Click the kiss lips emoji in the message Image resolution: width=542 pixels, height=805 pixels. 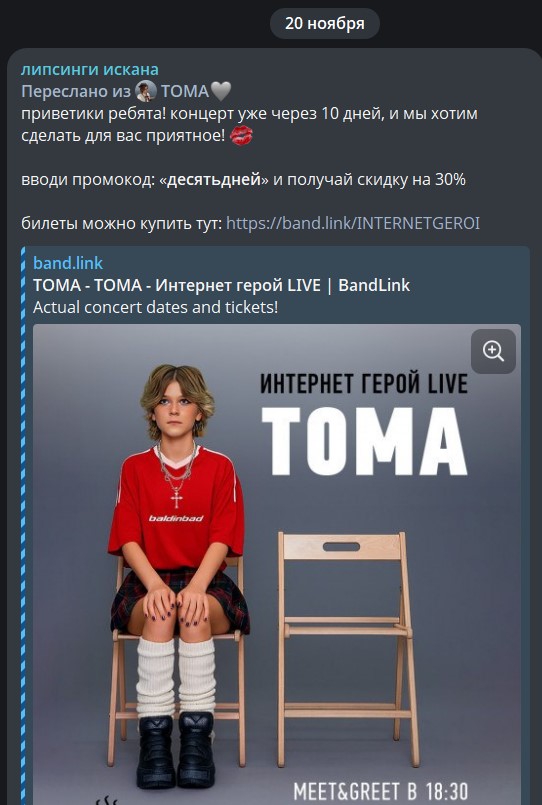(x=241, y=136)
